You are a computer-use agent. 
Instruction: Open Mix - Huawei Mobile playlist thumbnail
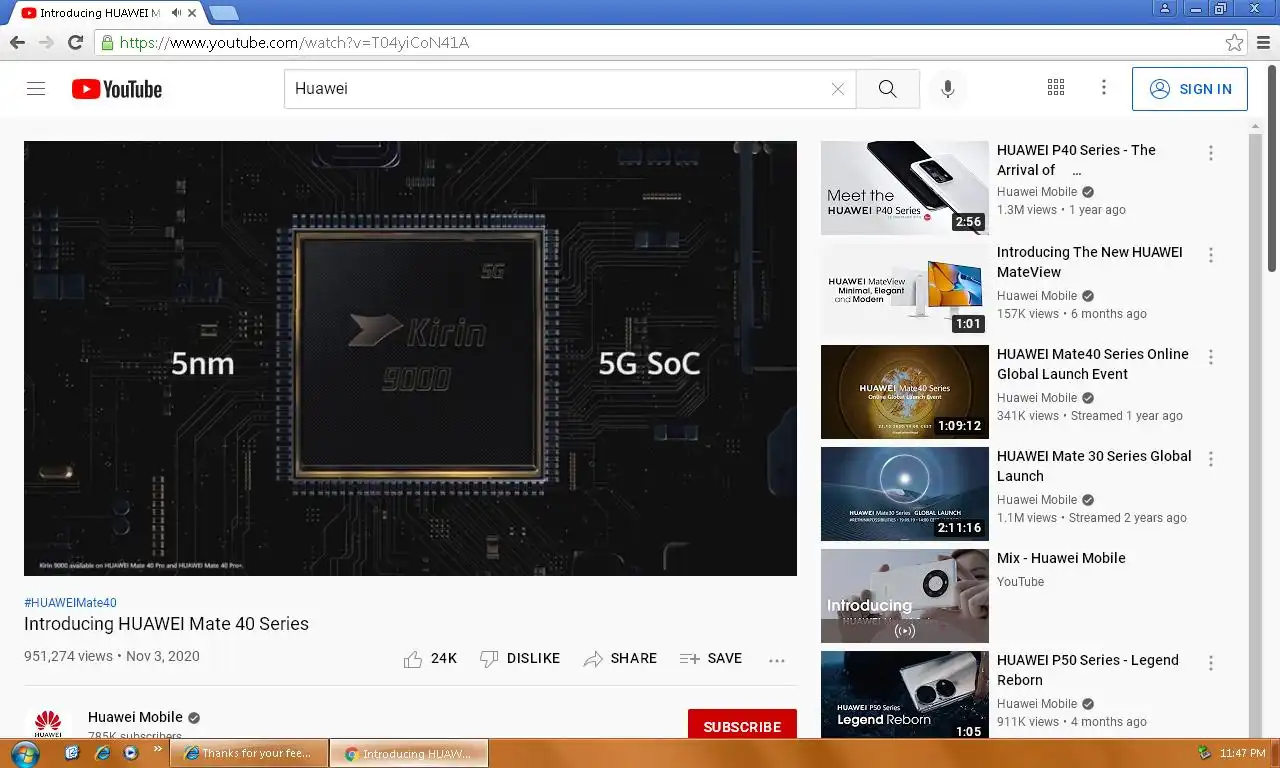click(x=905, y=596)
